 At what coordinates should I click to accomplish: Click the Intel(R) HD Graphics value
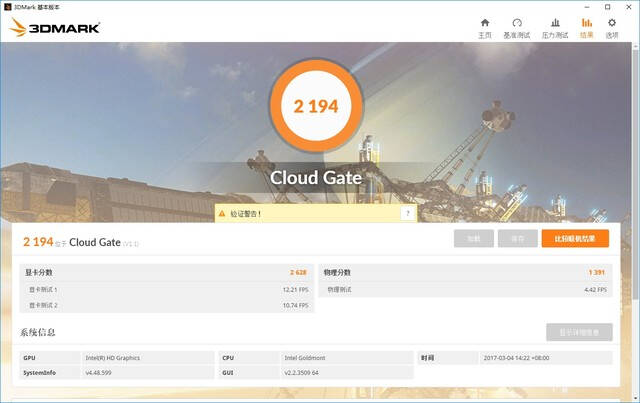tap(113, 358)
